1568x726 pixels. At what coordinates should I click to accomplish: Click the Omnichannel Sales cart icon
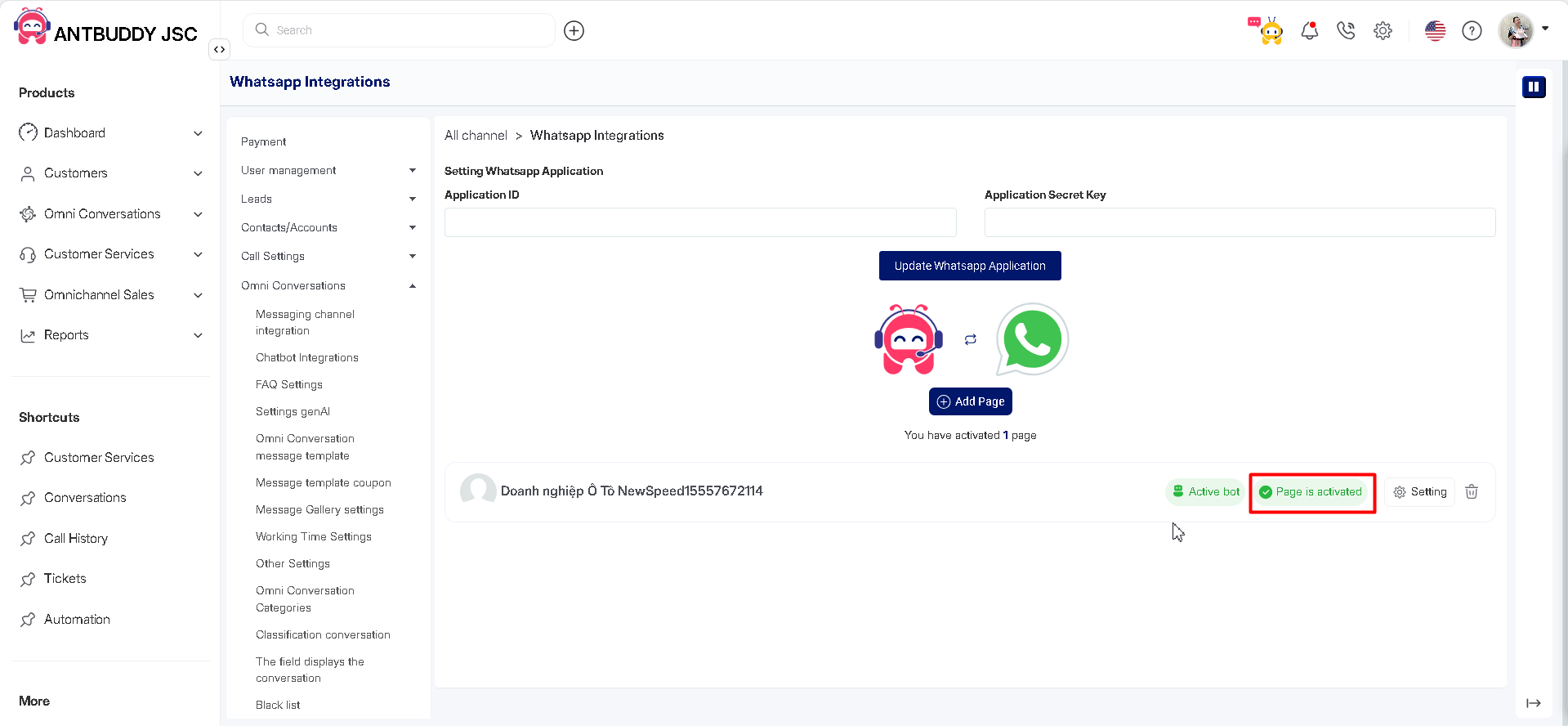28,294
